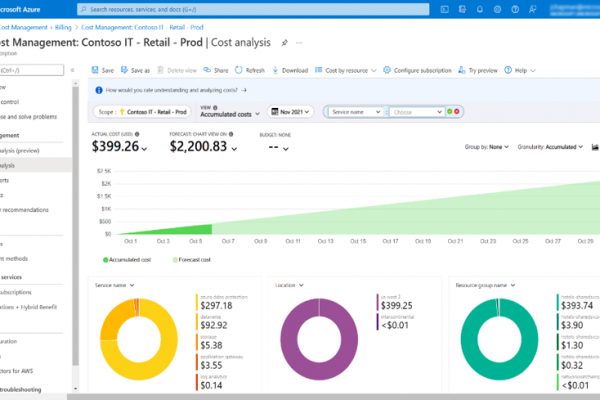Click the azure ddos protection $297.18 entry
The image size is (600, 400).
point(222,302)
